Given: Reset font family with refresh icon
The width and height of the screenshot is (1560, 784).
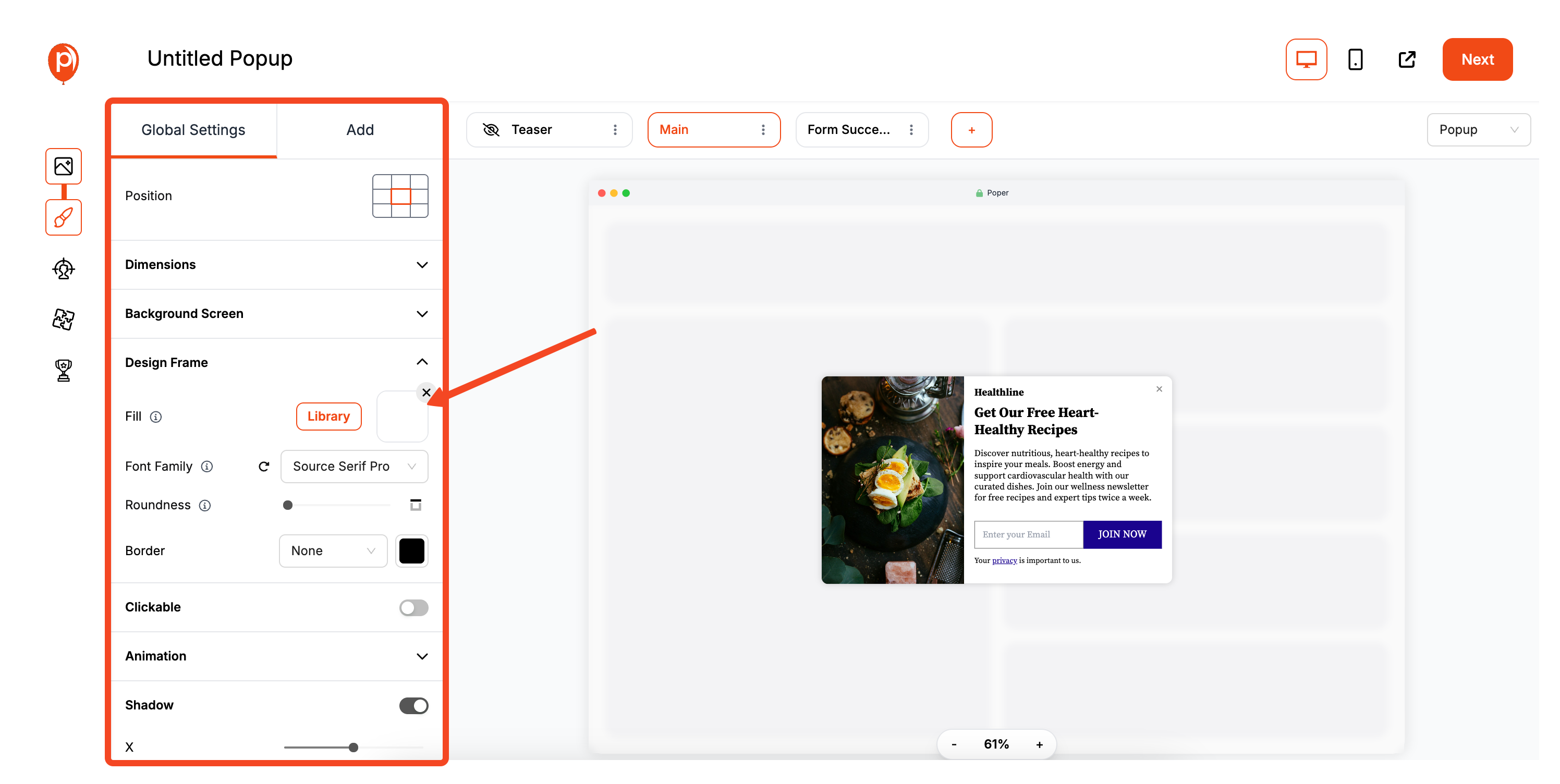Looking at the screenshot, I should click(x=263, y=466).
